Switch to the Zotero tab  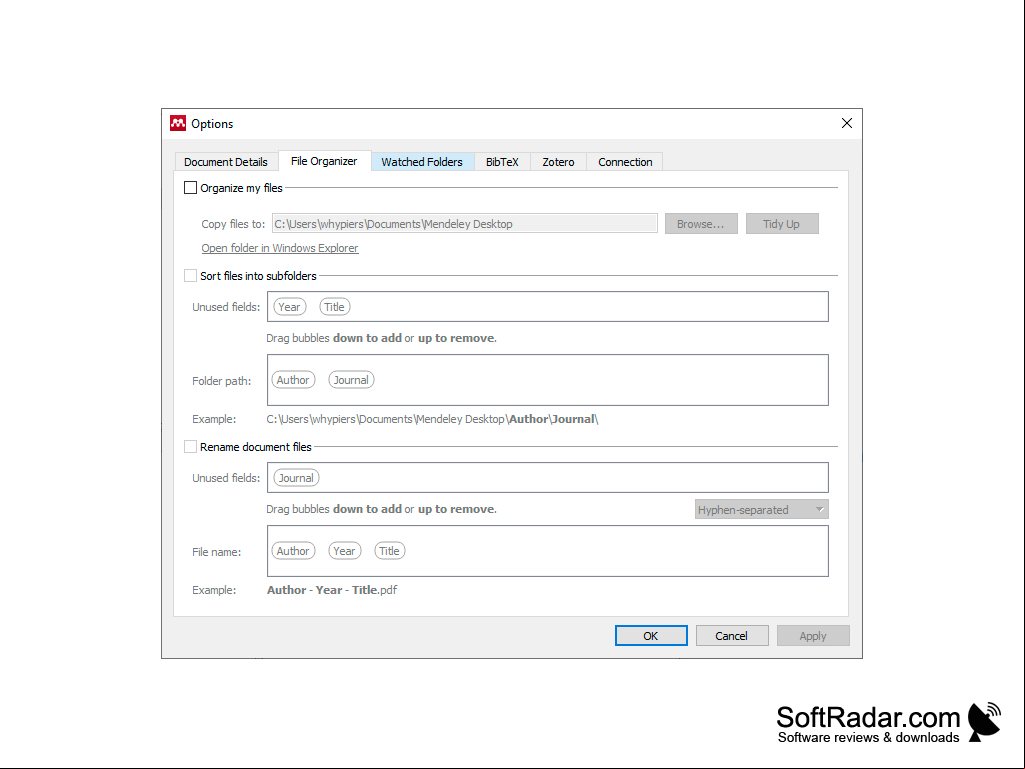(558, 162)
